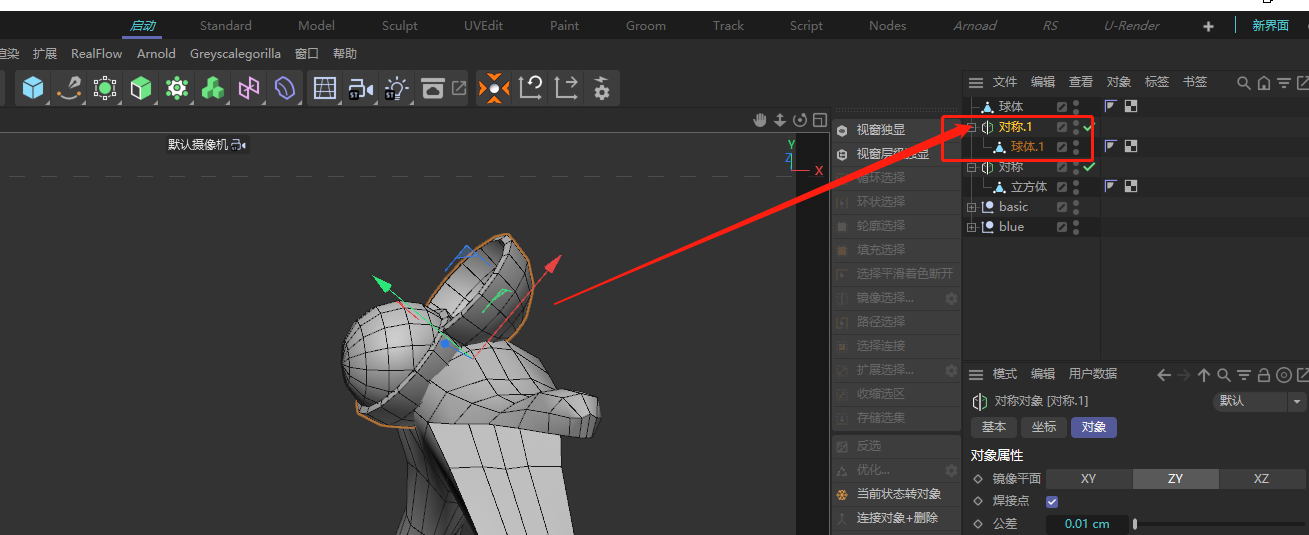The image size is (1309, 535).
Task: Open the Object Manager hamburger menu
Action: tap(976, 83)
